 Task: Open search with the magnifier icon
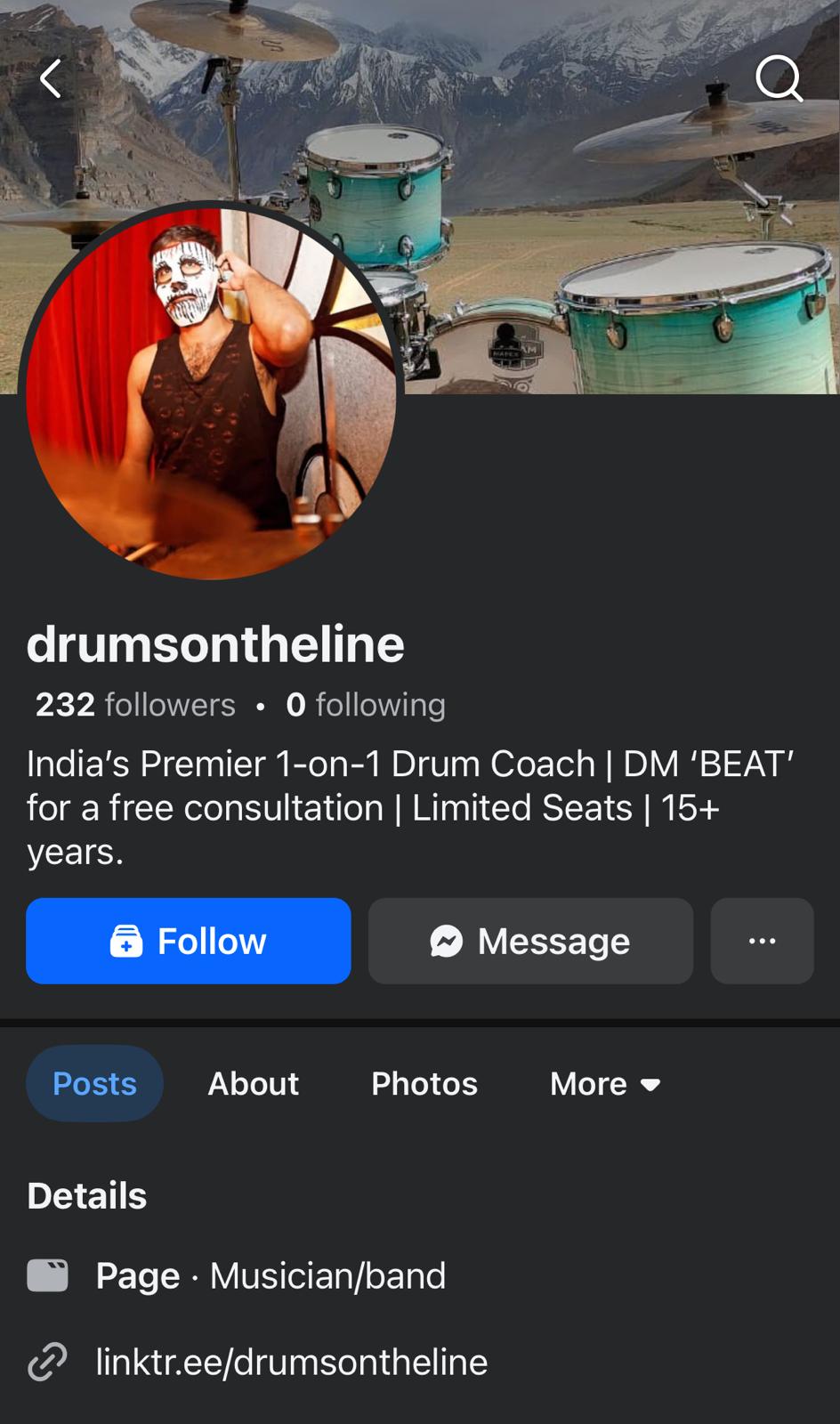click(779, 78)
